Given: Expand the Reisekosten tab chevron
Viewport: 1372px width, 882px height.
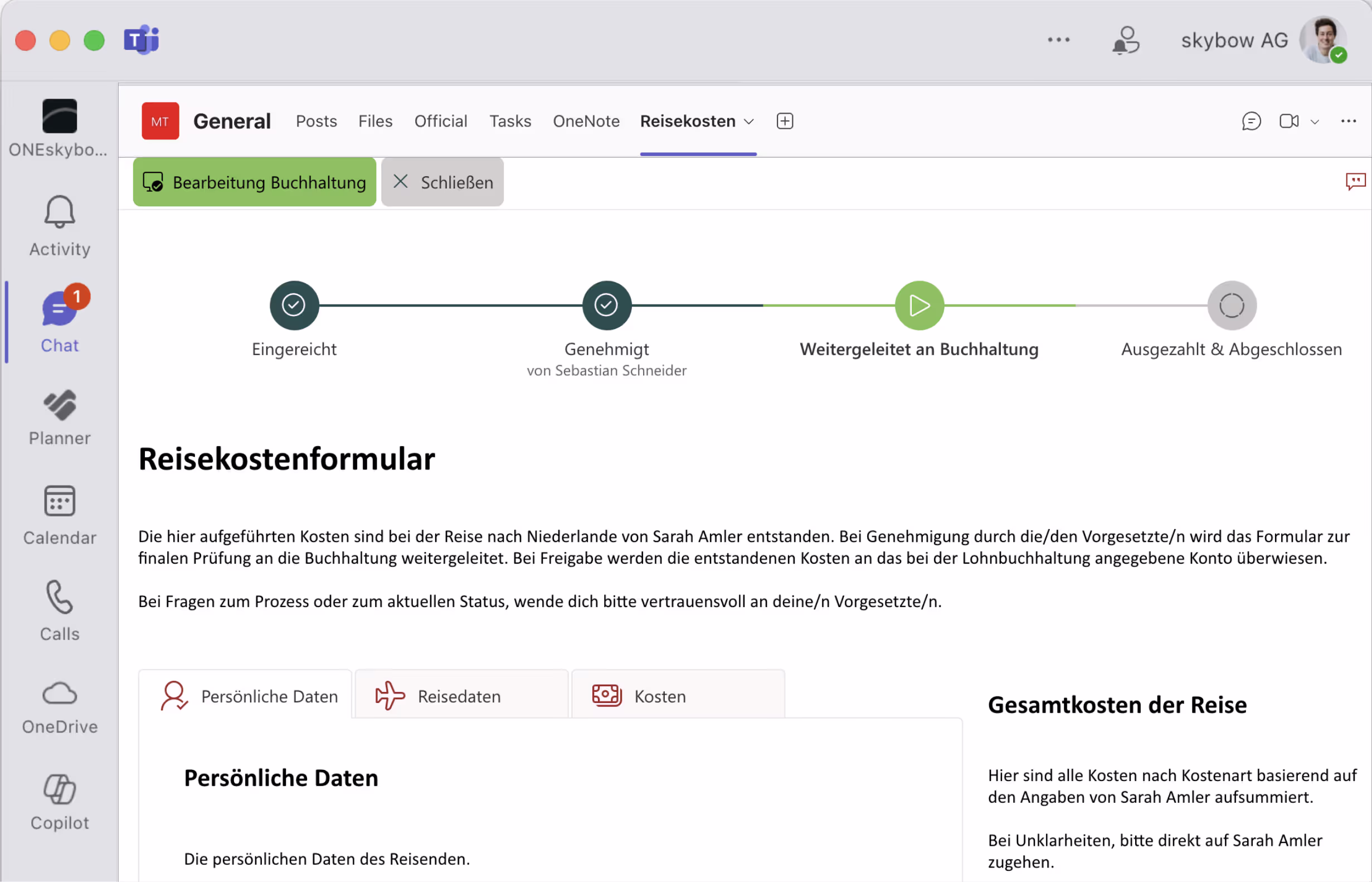Looking at the screenshot, I should pyautogui.click(x=748, y=122).
